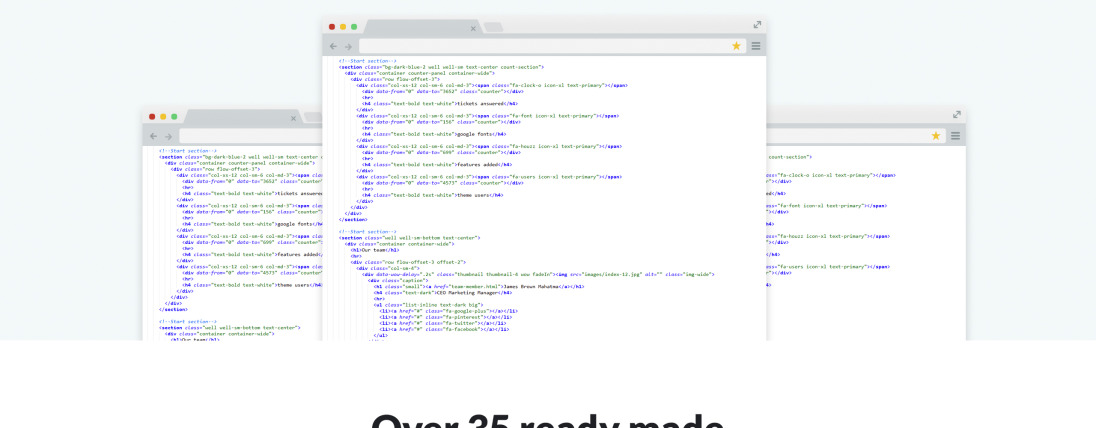Image resolution: width=1096 pixels, height=428 pixels.
Task: Click yellow minimize dot in left browser
Action: [x=163, y=116]
